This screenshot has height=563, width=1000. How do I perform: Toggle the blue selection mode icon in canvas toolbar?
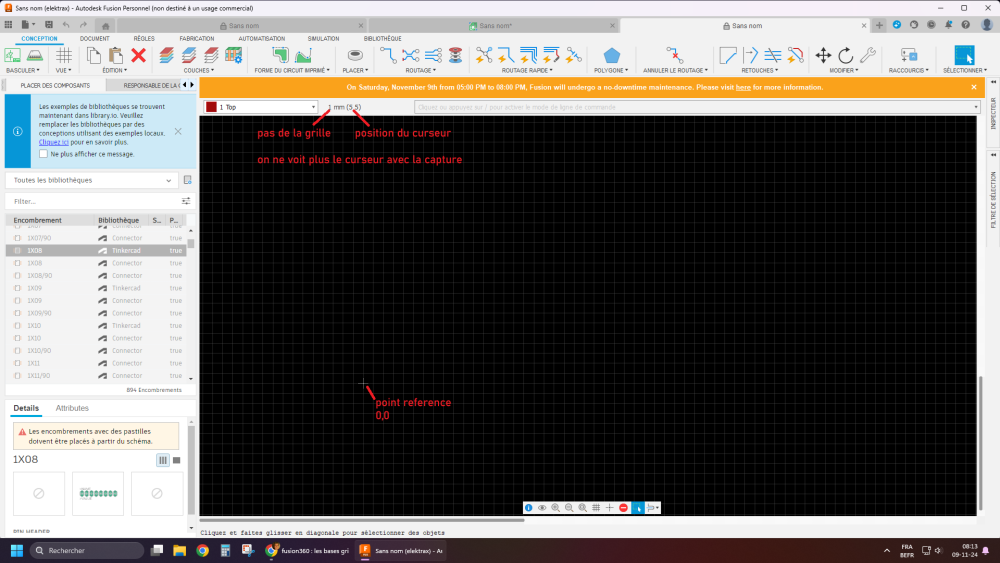pyautogui.click(x=637, y=508)
